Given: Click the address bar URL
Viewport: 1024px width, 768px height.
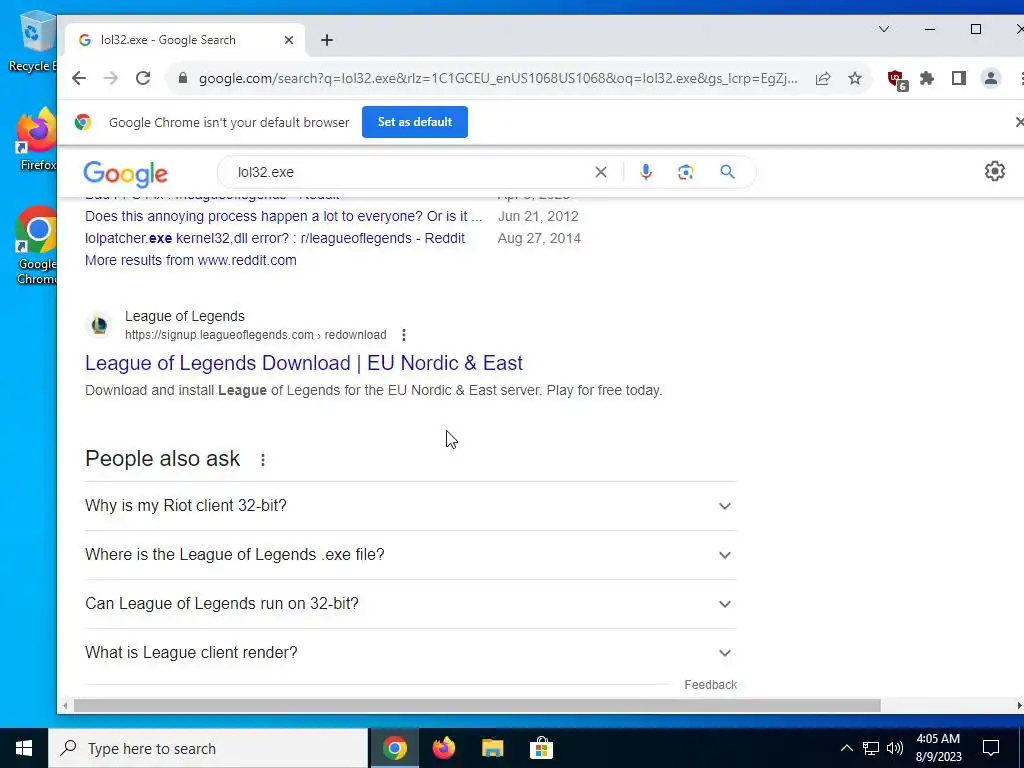Looking at the screenshot, I should click(498, 78).
